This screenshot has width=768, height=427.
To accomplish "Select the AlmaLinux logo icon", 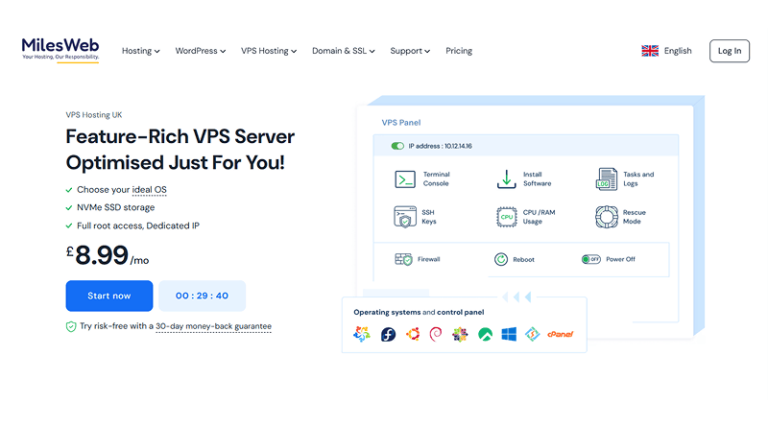I will [x=361, y=334].
